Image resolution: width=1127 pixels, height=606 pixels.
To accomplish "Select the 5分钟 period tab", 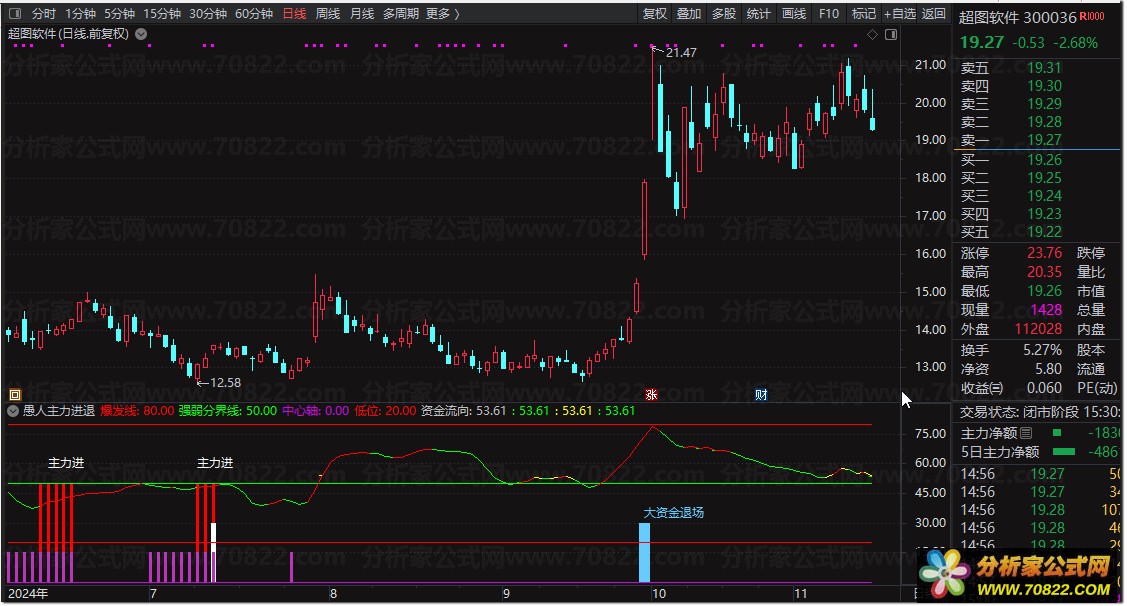I will tap(119, 14).
